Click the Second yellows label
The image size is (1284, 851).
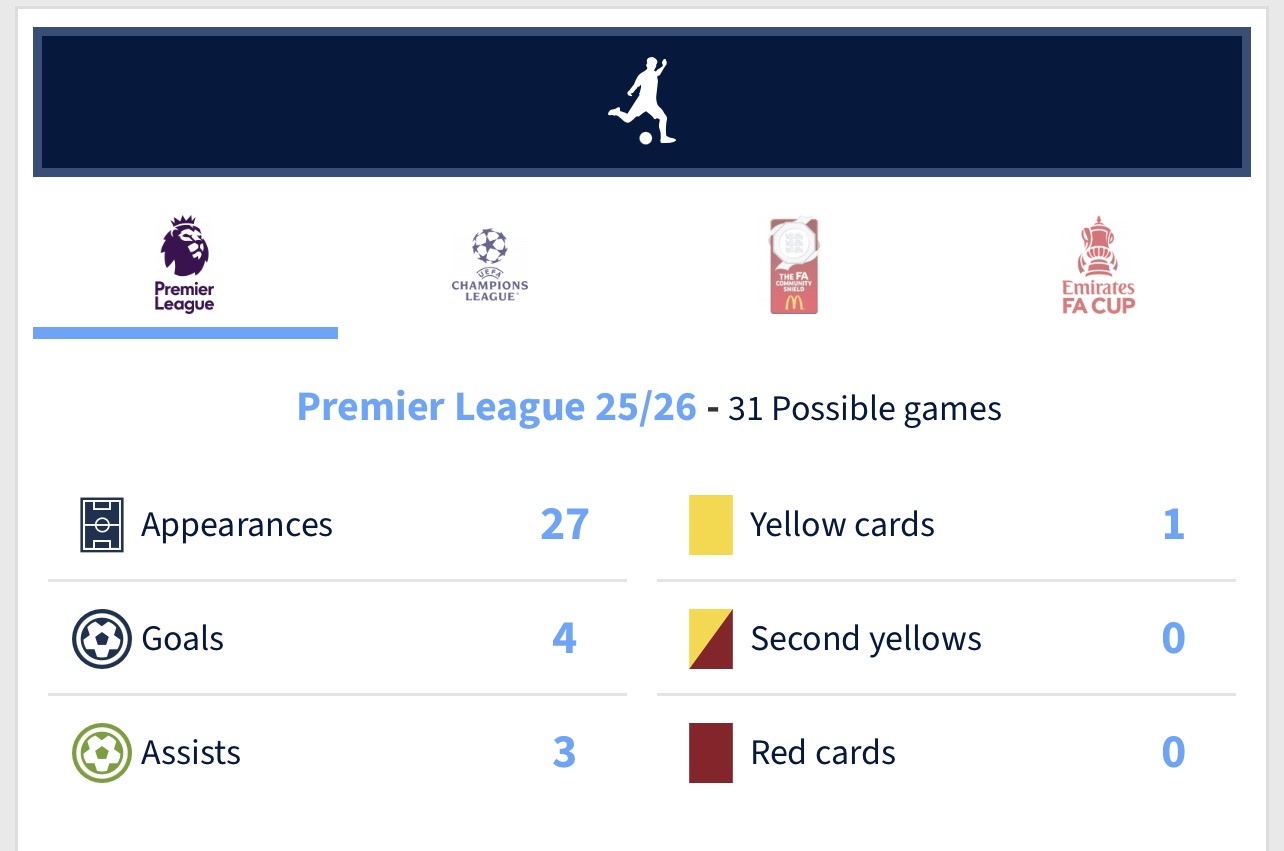point(866,639)
